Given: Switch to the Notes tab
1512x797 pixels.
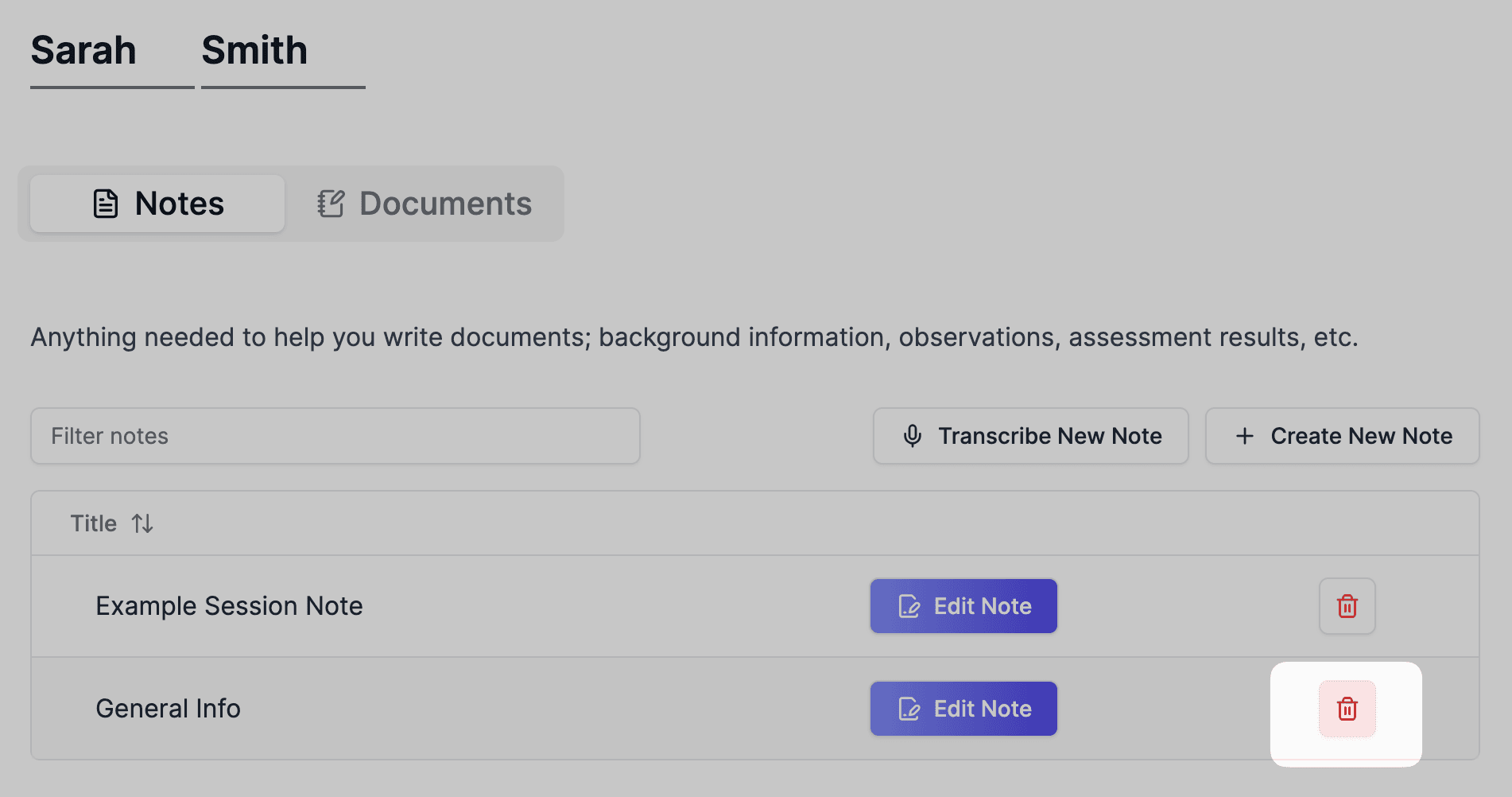Looking at the screenshot, I should (x=157, y=204).
